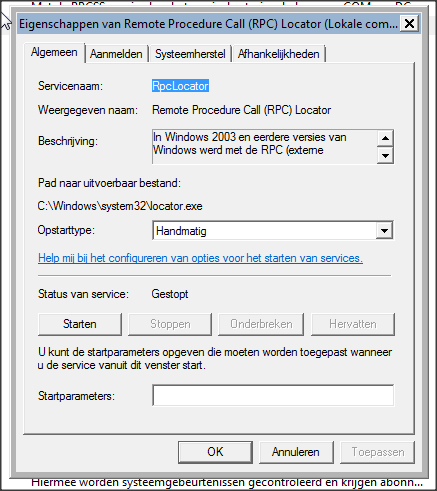
Task: Click the description scroll up arrow
Action: pyautogui.click(x=385, y=138)
